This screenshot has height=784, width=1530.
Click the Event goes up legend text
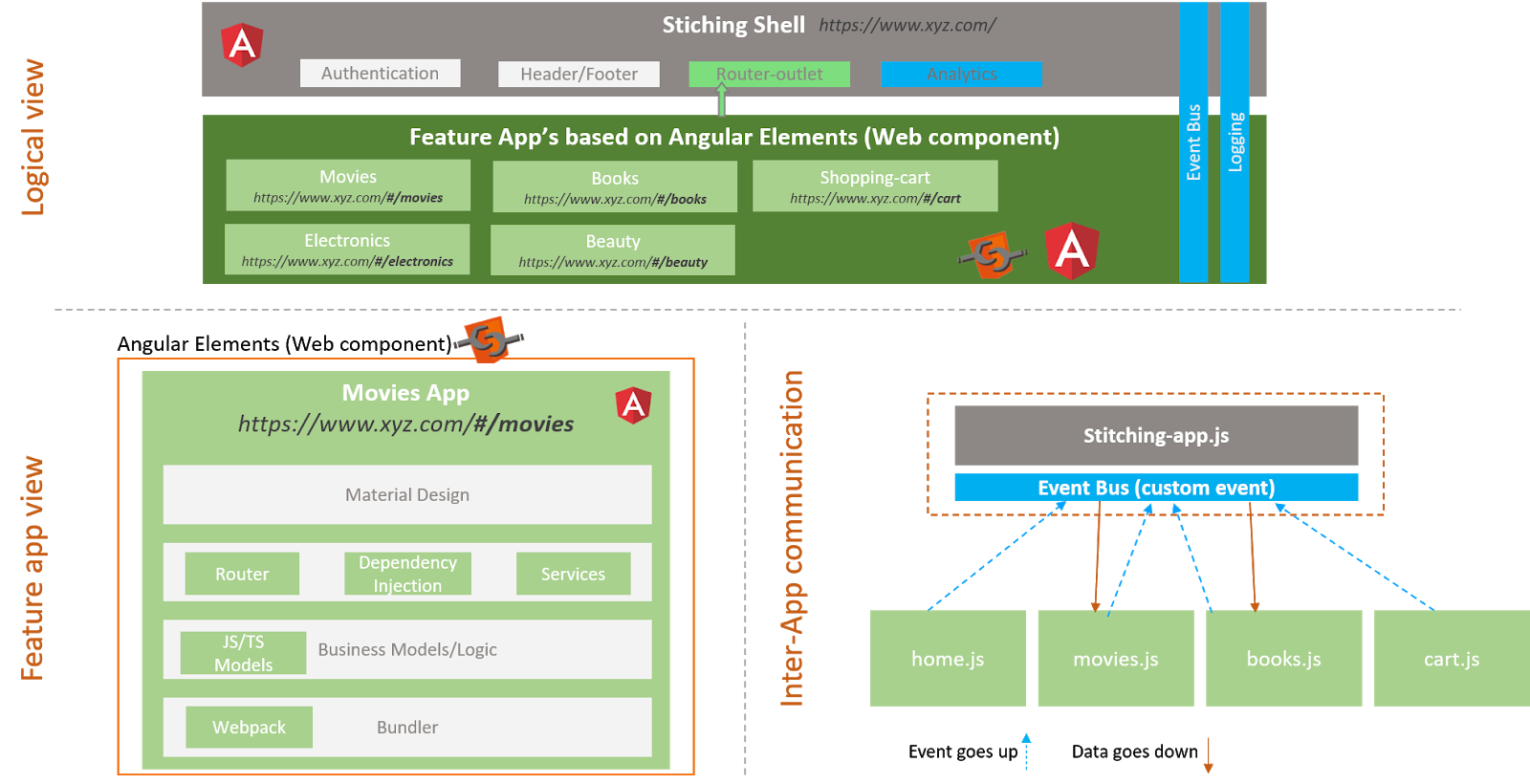coord(963,751)
